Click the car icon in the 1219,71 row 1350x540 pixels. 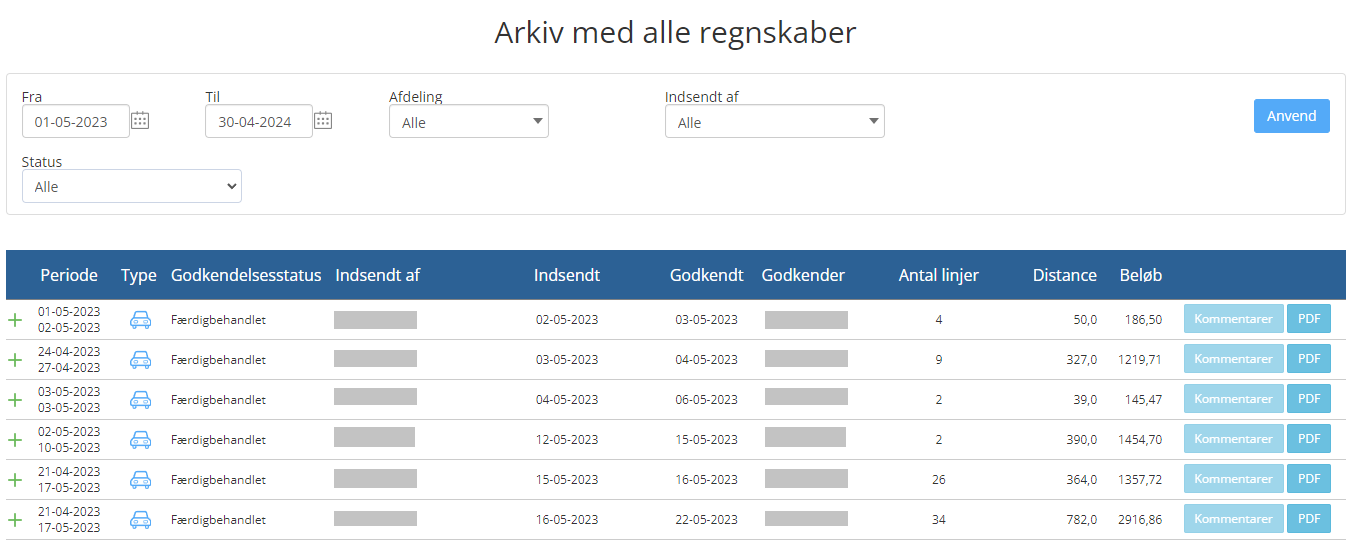click(x=140, y=360)
